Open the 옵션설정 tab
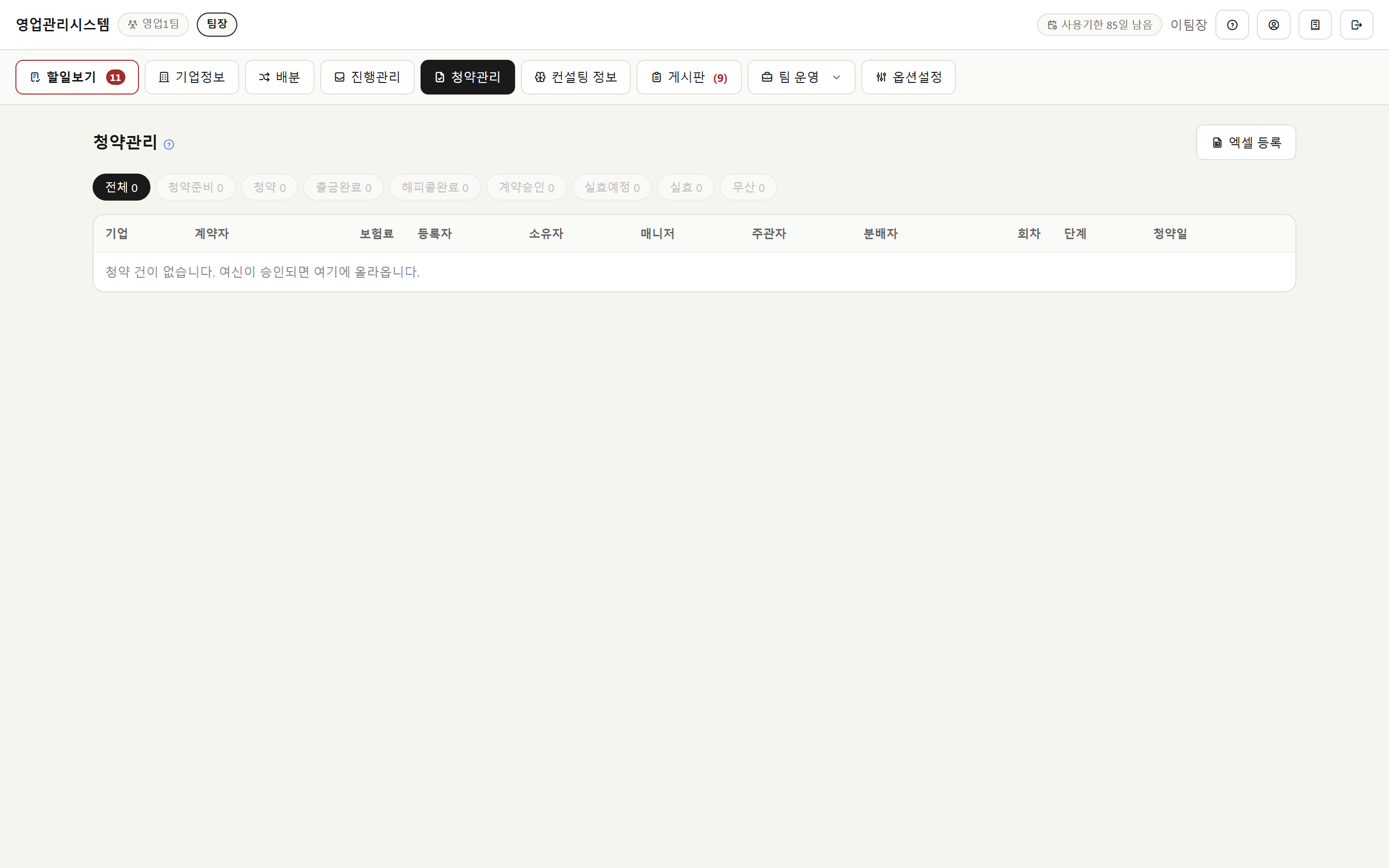This screenshot has height=868, width=1389. [909, 77]
